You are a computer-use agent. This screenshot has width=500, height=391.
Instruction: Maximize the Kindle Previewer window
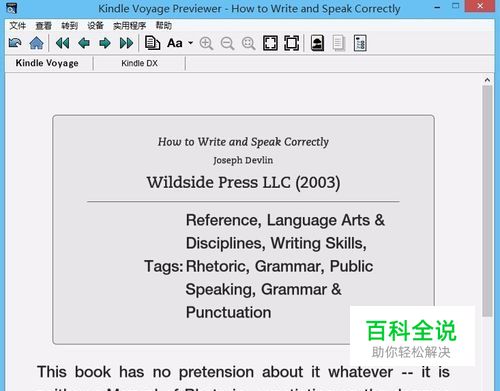(x=456, y=6)
